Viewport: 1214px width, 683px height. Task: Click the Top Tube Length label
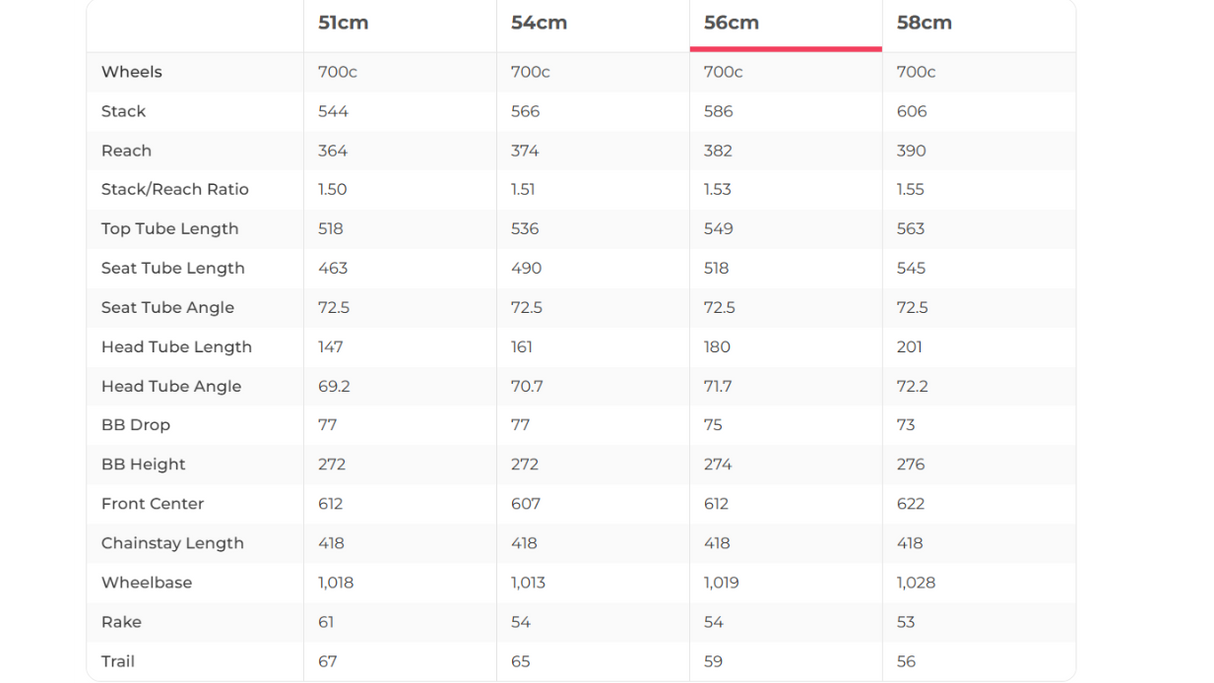tap(170, 229)
